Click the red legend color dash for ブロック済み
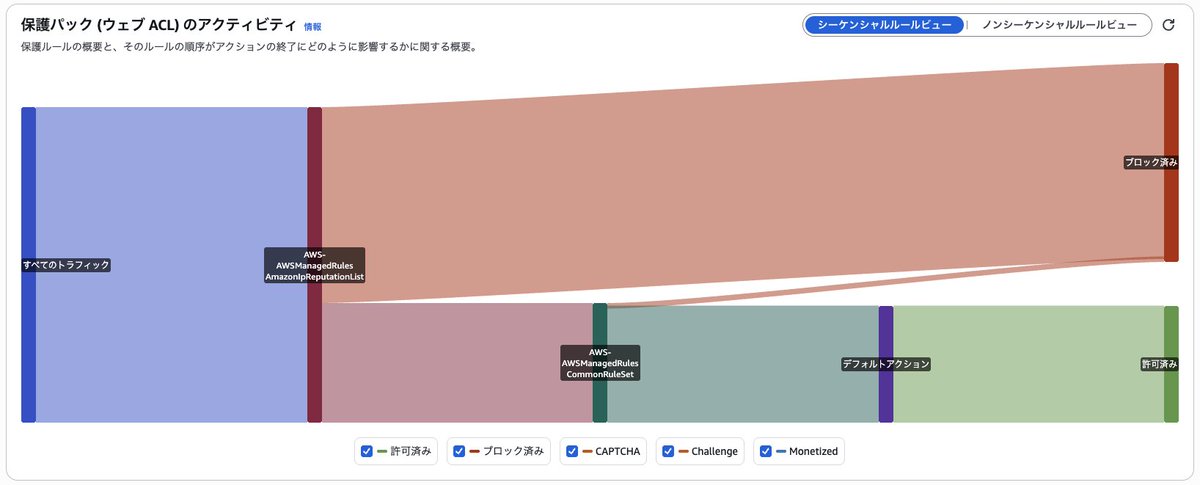Viewport: 1200px width, 485px height. (x=474, y=451)
